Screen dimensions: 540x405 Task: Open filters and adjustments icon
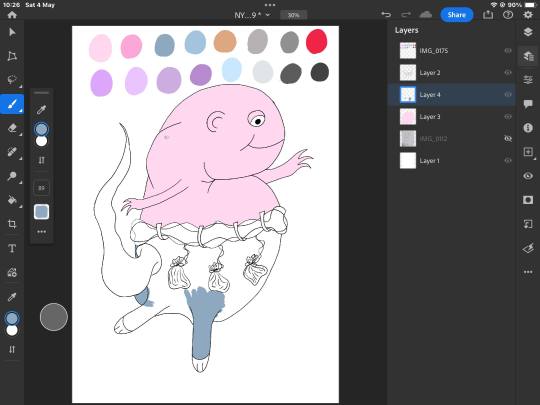point(528,248)
